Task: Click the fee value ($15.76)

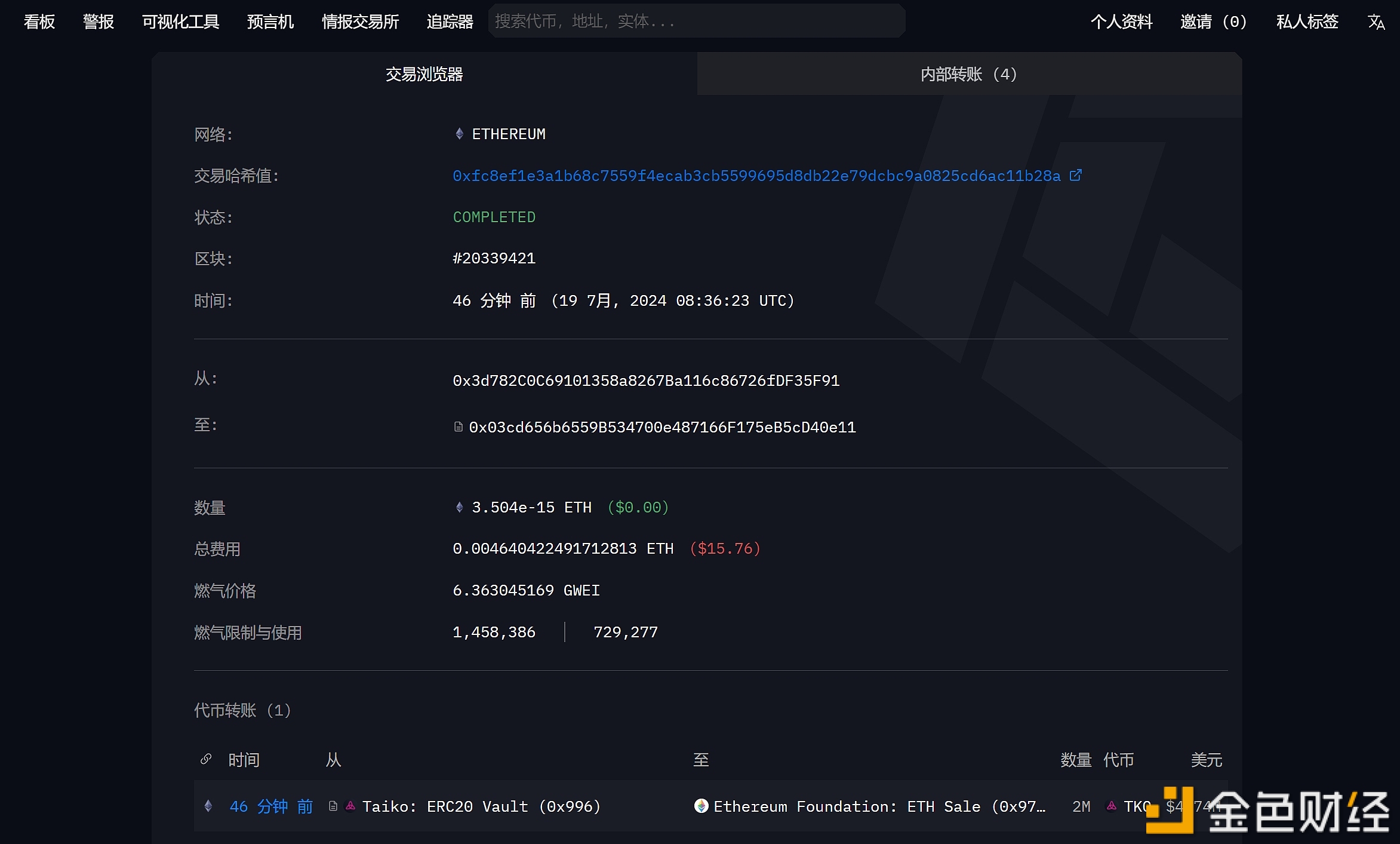Action: pyautogui.click(x=725, y=548)
